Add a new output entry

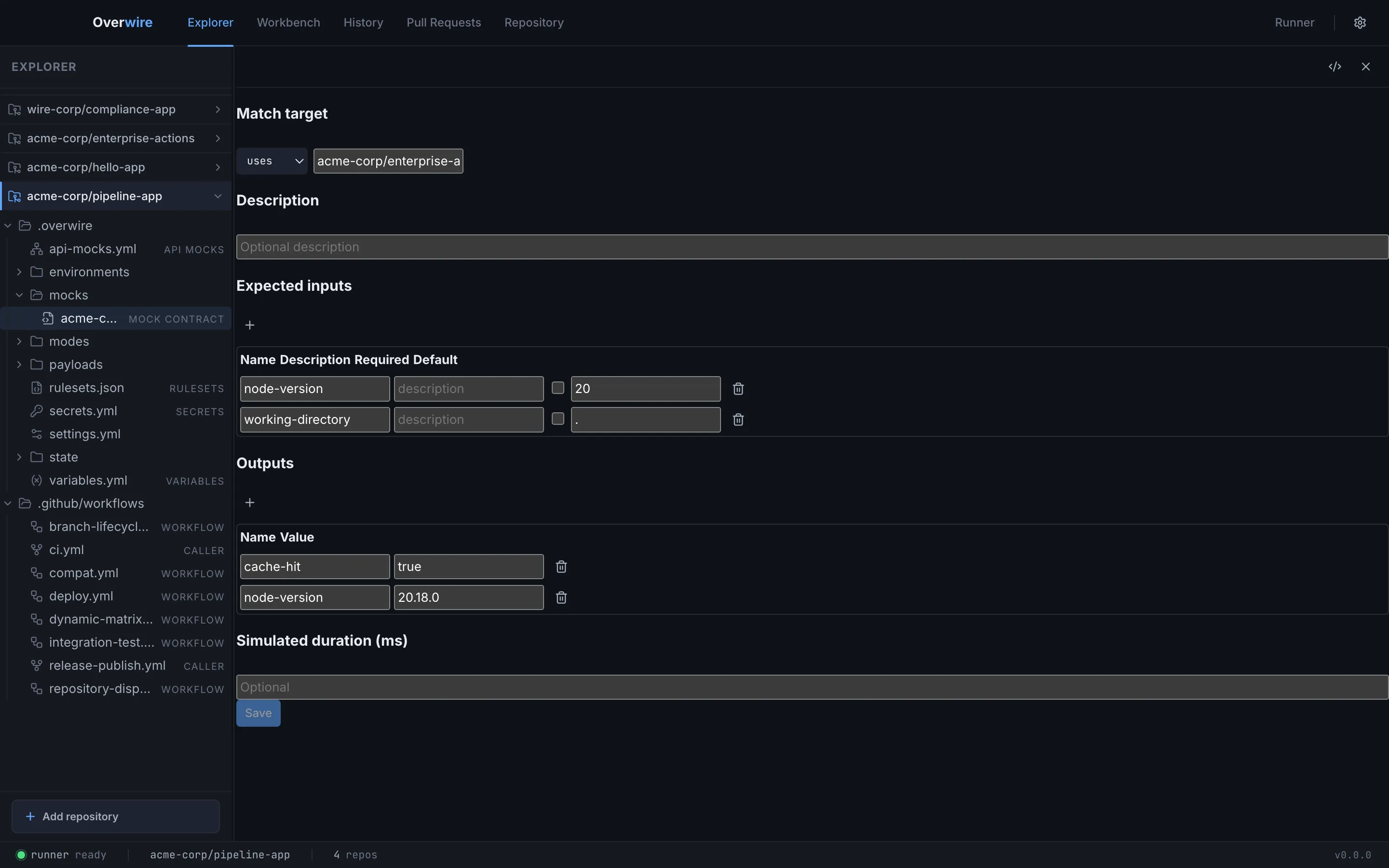coord(250,502)
